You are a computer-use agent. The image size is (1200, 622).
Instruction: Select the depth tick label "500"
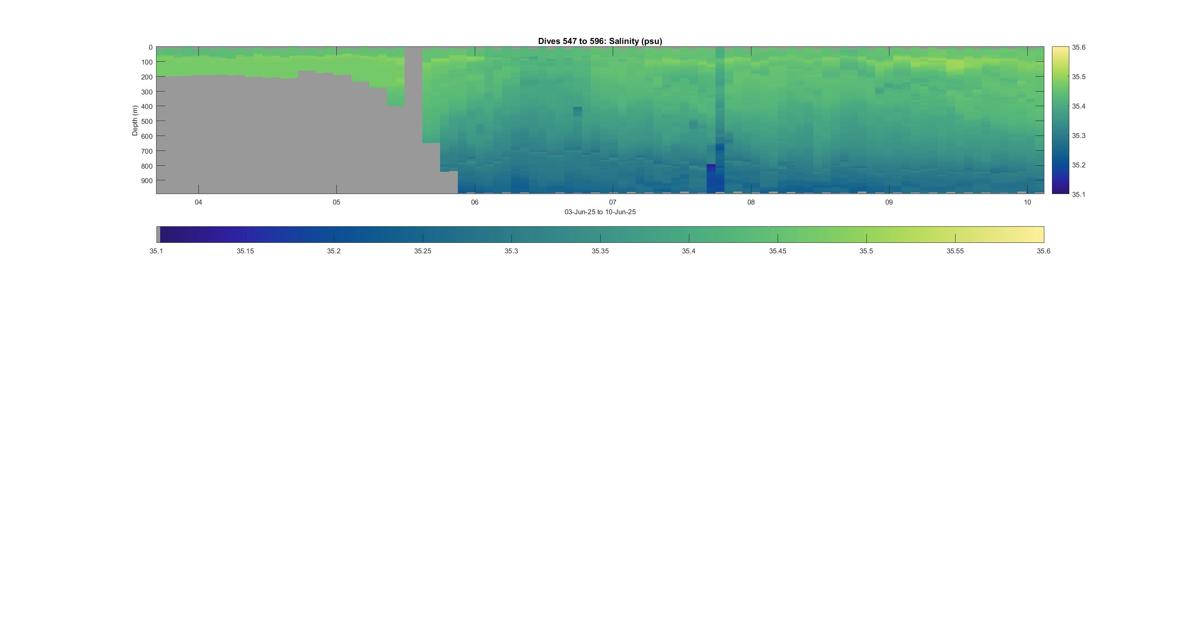(147, 121)
